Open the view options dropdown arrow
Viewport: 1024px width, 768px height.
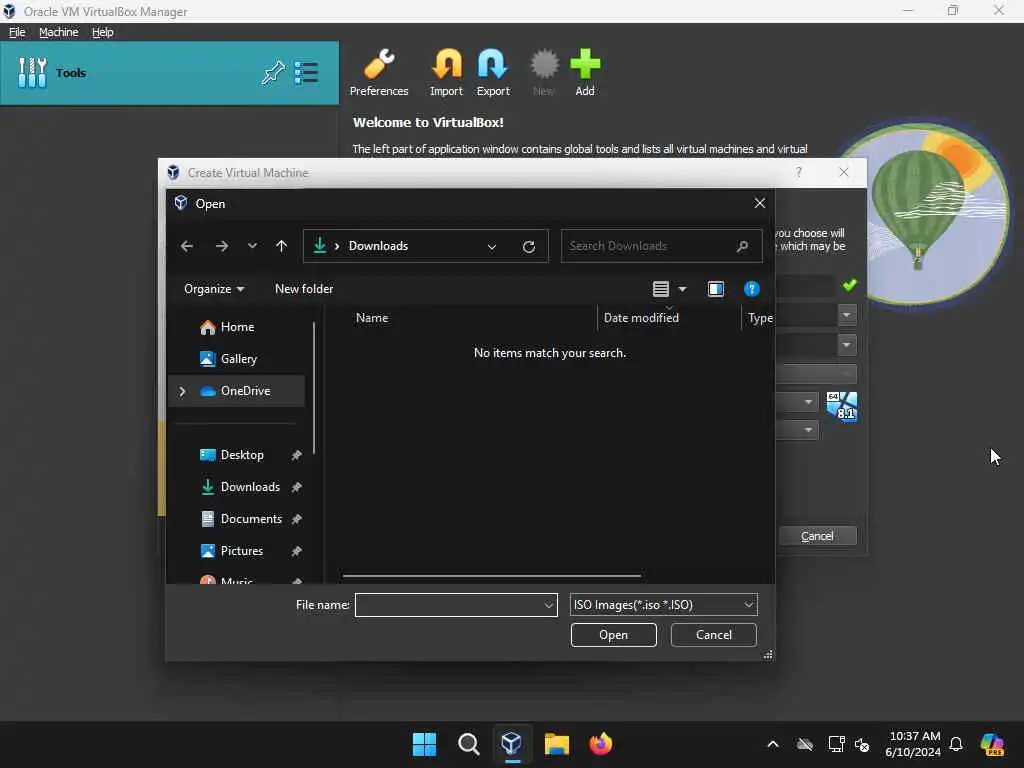coord(682,289)
